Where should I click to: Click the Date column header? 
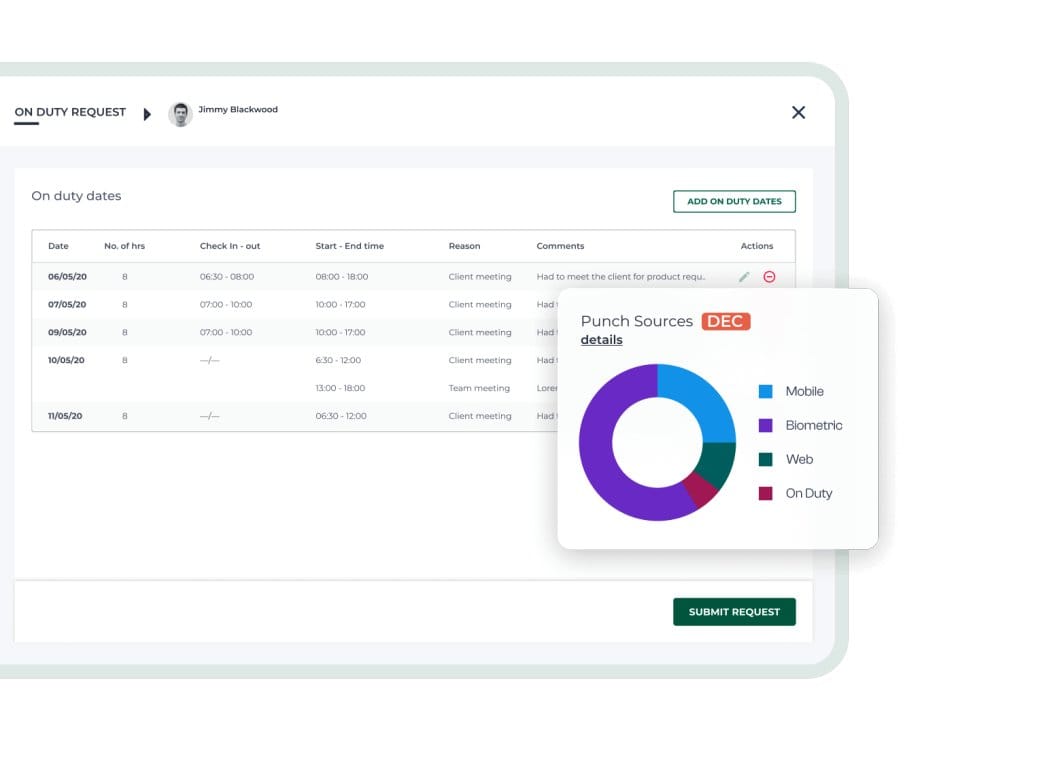[x=58, y=246]
